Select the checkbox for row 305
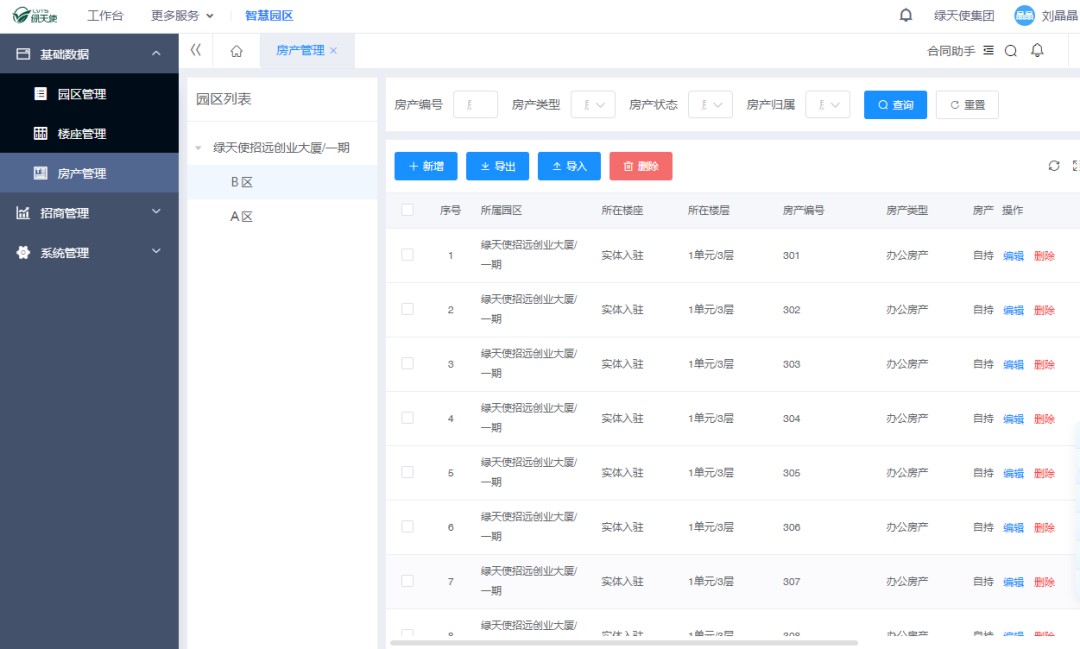1080x649 pixels. 407,472
